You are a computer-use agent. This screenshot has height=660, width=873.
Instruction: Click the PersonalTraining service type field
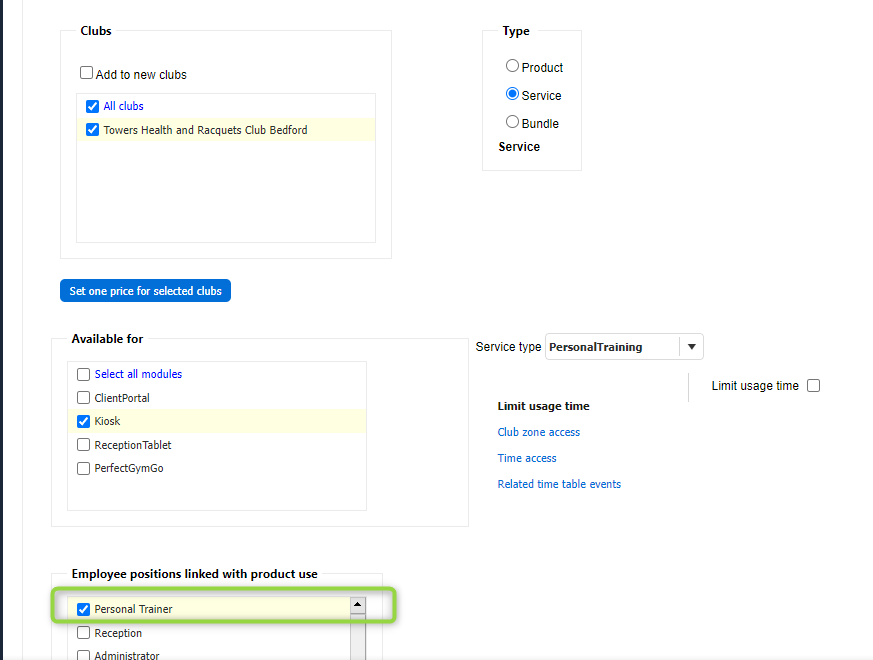611,347
